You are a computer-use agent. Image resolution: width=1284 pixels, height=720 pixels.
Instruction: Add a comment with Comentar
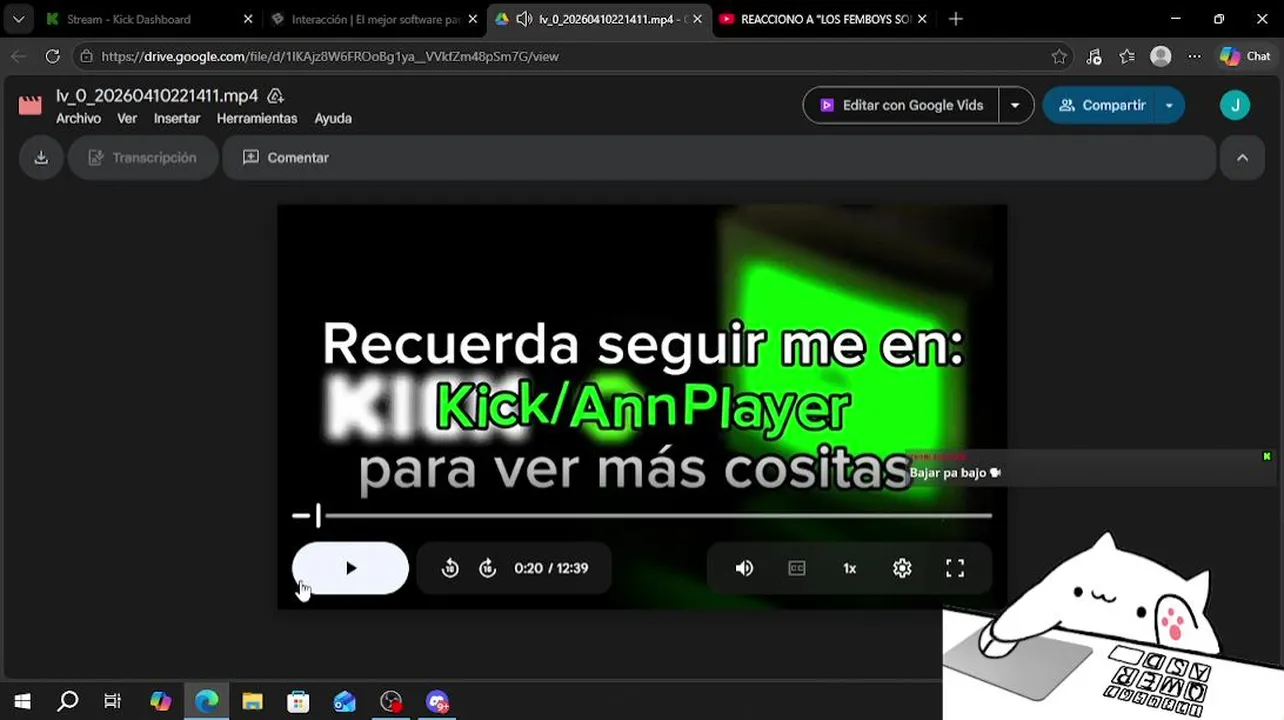(x=286, y=158)
